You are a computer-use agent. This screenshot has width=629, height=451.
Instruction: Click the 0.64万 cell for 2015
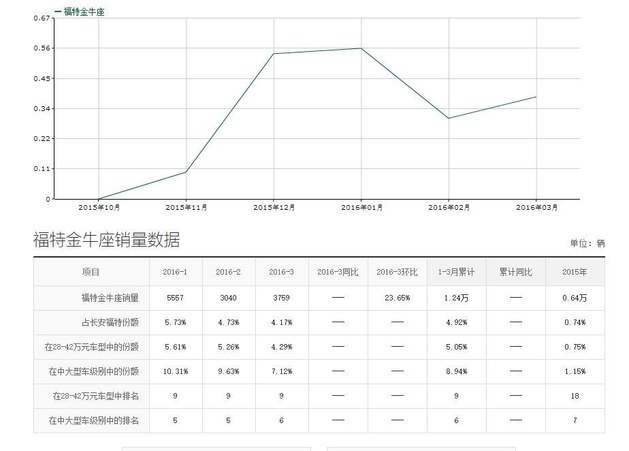point(574,298)
